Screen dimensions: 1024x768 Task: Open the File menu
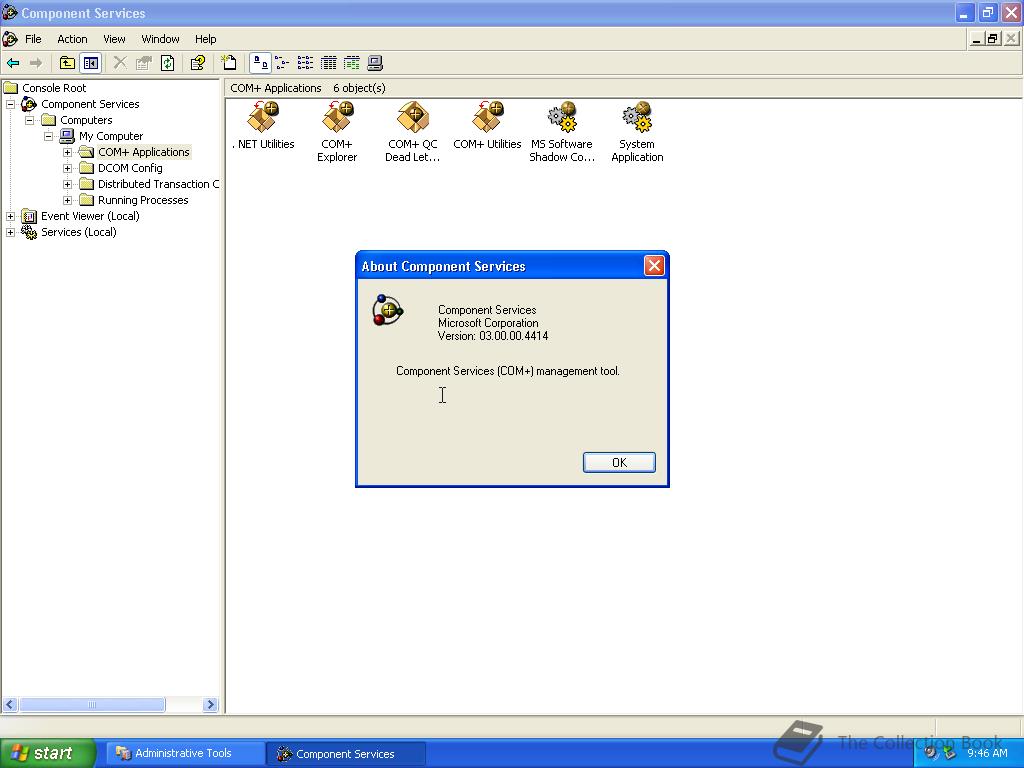click(x=33, y=39)
